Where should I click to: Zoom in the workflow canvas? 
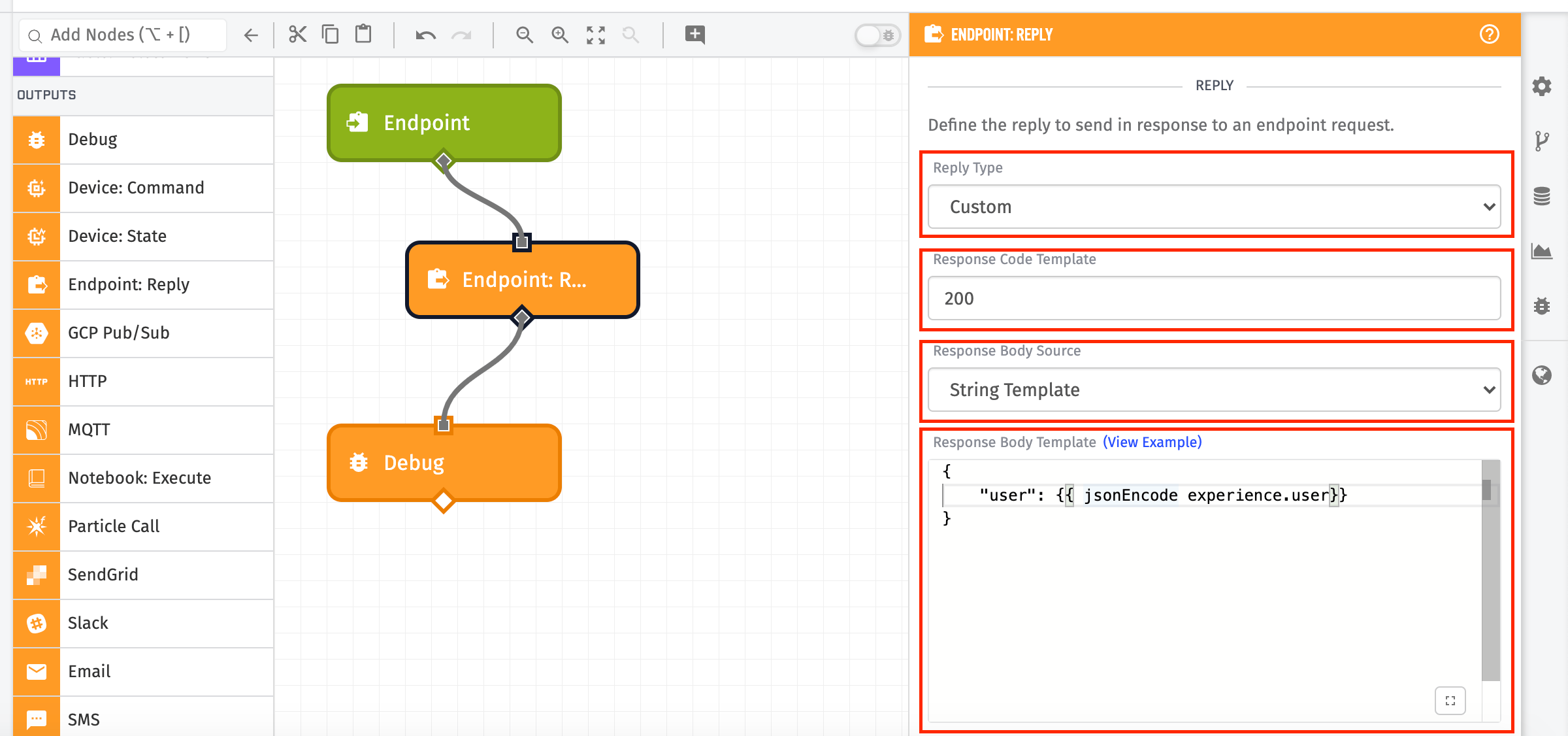(560, 35)
